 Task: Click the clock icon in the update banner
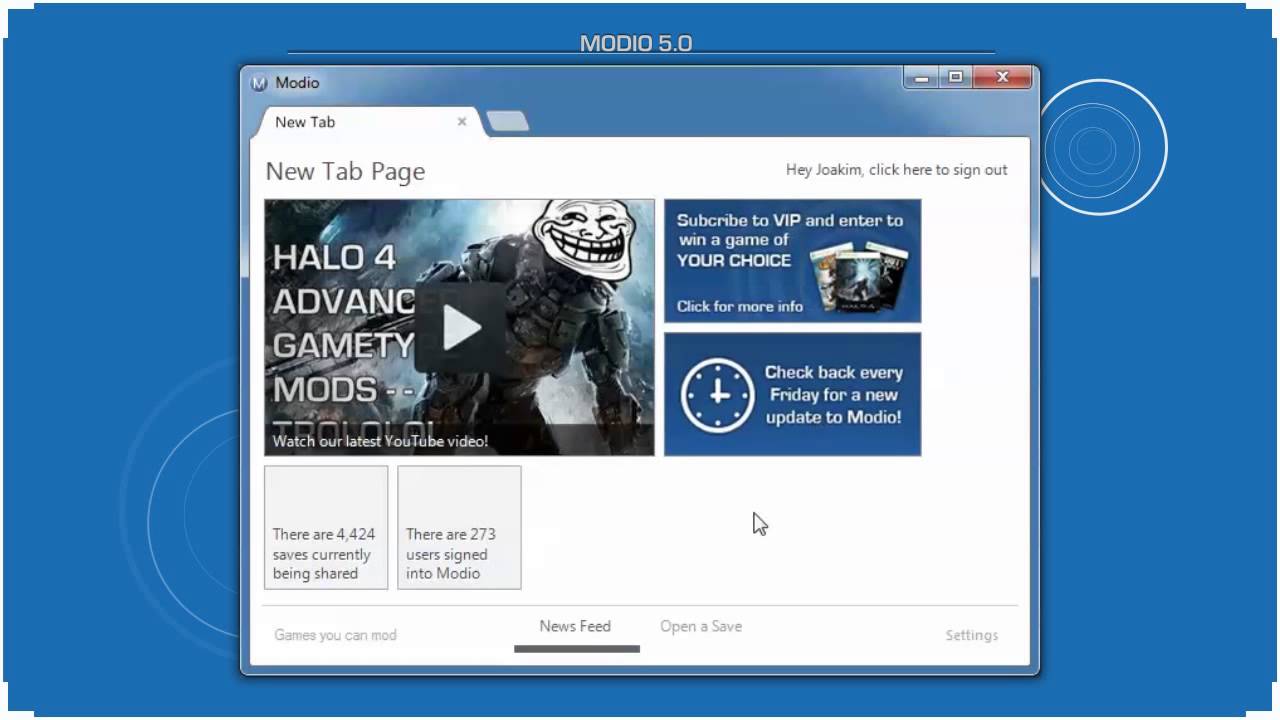[718, 394]
